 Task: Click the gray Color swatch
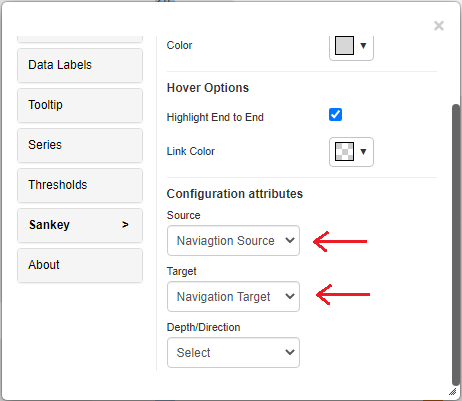(344, 45)
